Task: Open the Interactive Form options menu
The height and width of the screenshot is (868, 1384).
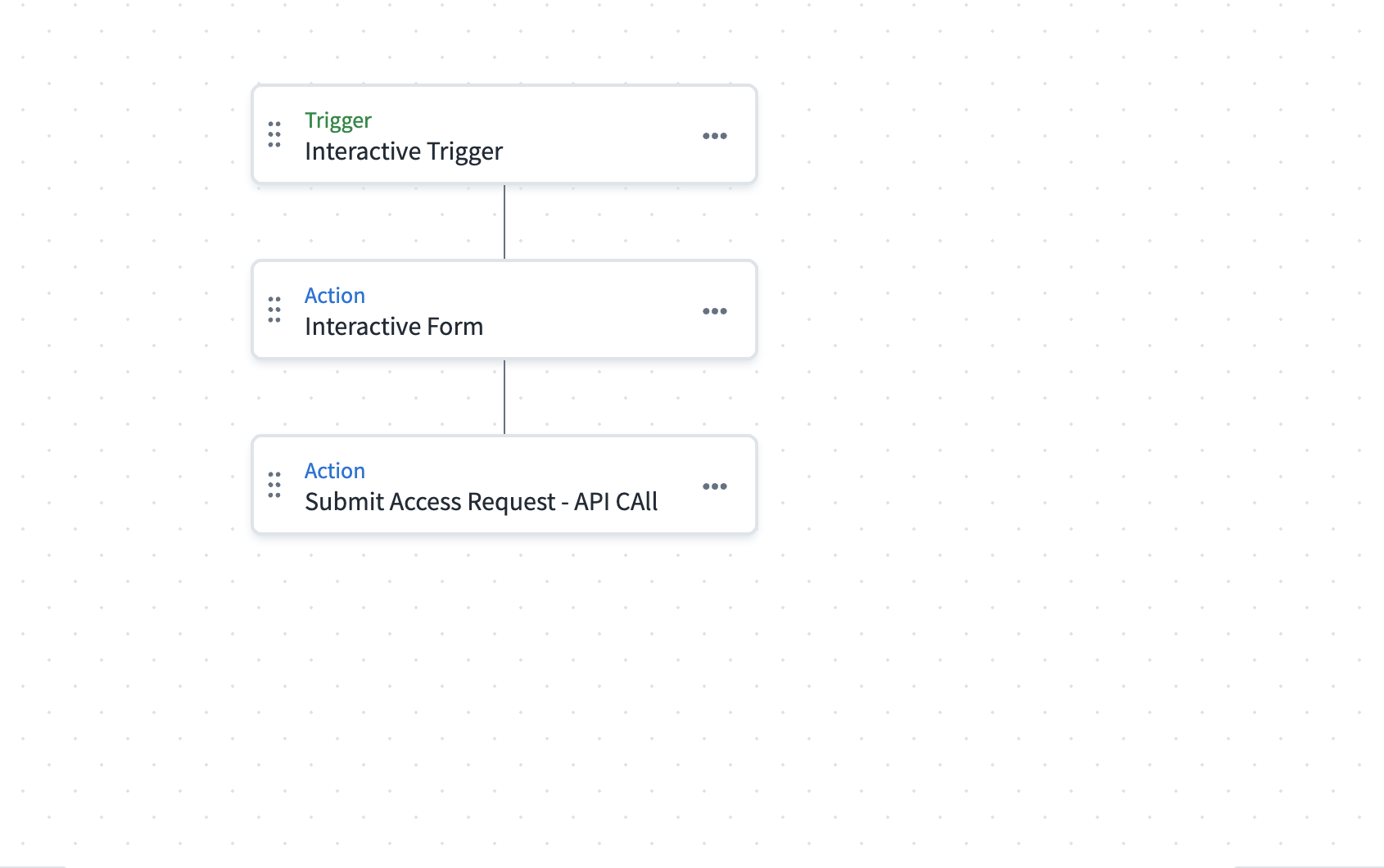Action: [714, 311]
